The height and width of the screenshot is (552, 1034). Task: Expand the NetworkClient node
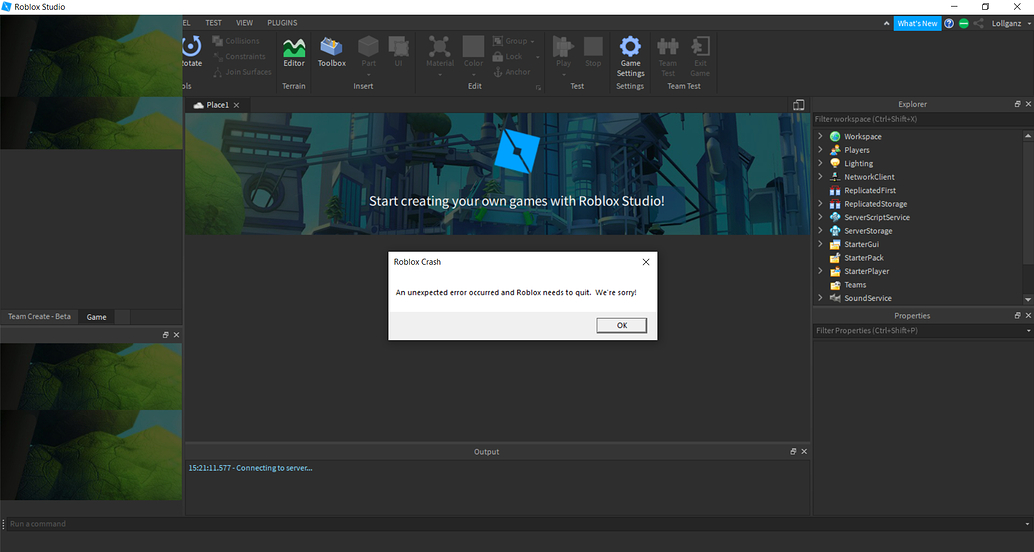pos(820,177)
